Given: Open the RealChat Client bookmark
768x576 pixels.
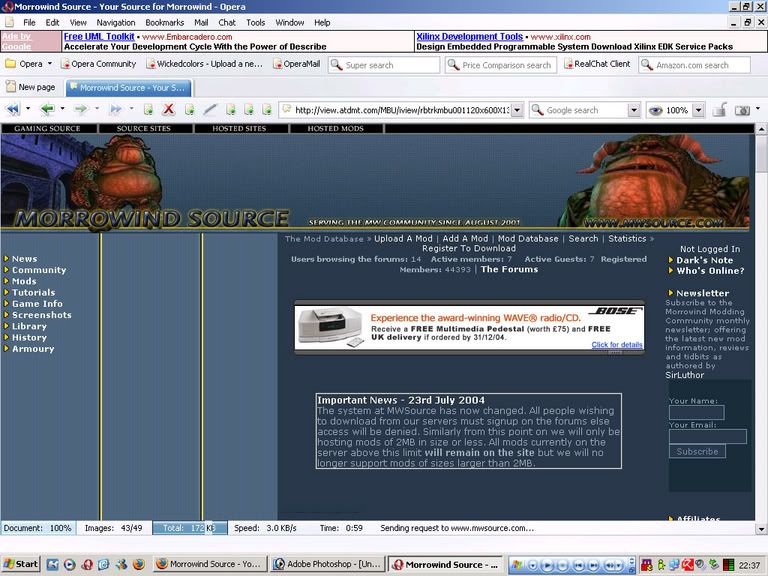Looking at the screenshot, I should coord(597,64).
